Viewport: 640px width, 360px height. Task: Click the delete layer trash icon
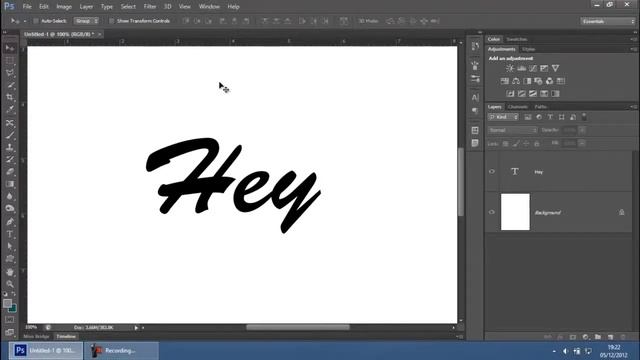[x=623, y=337]
